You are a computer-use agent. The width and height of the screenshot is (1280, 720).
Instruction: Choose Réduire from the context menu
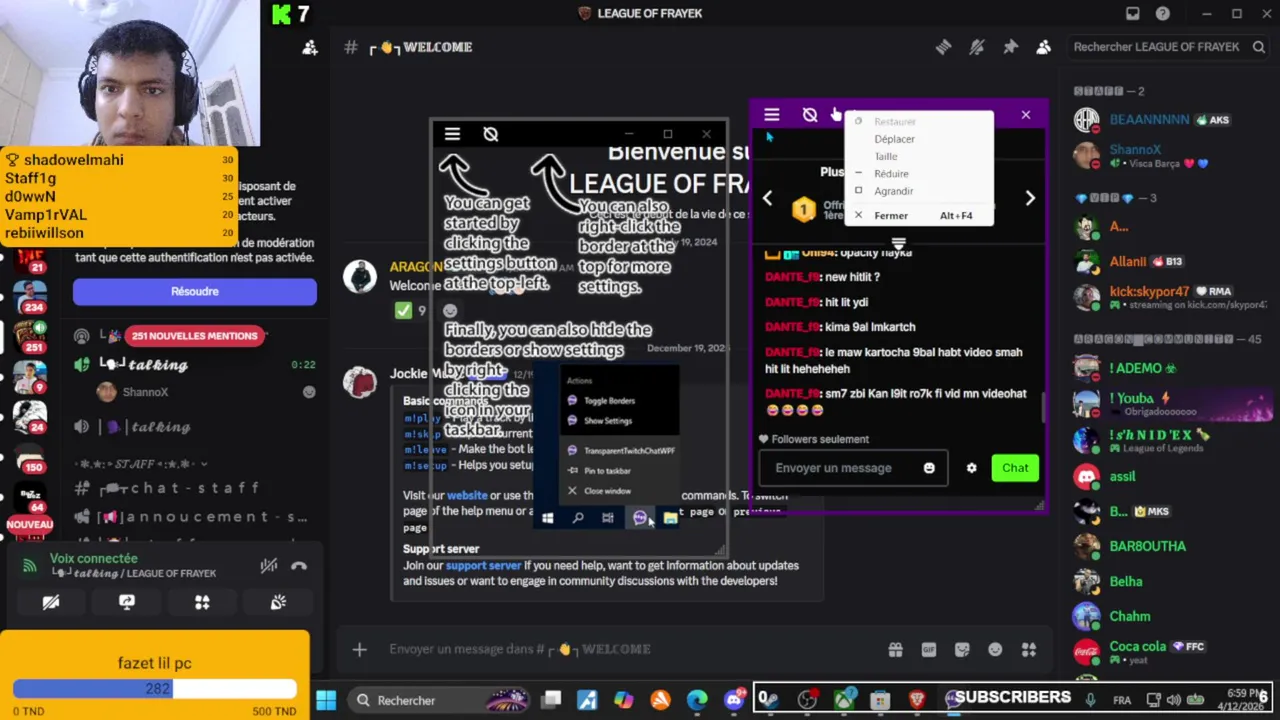(891, 174)
